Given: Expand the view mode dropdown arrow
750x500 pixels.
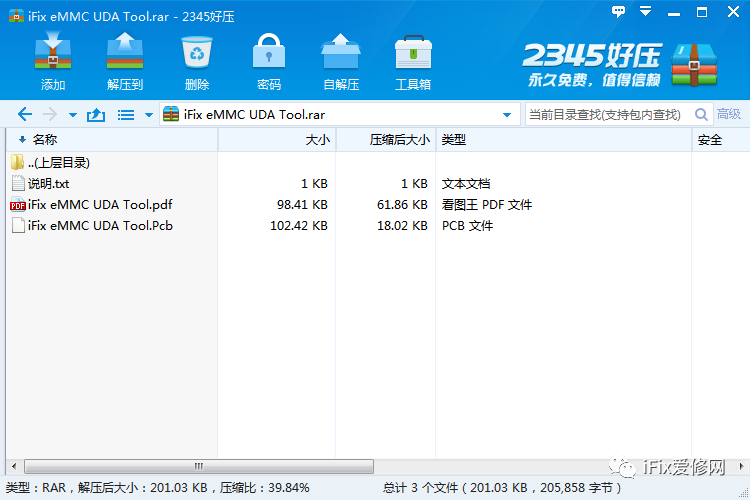Looking at the screenshot, I should [x=149, y=115].
